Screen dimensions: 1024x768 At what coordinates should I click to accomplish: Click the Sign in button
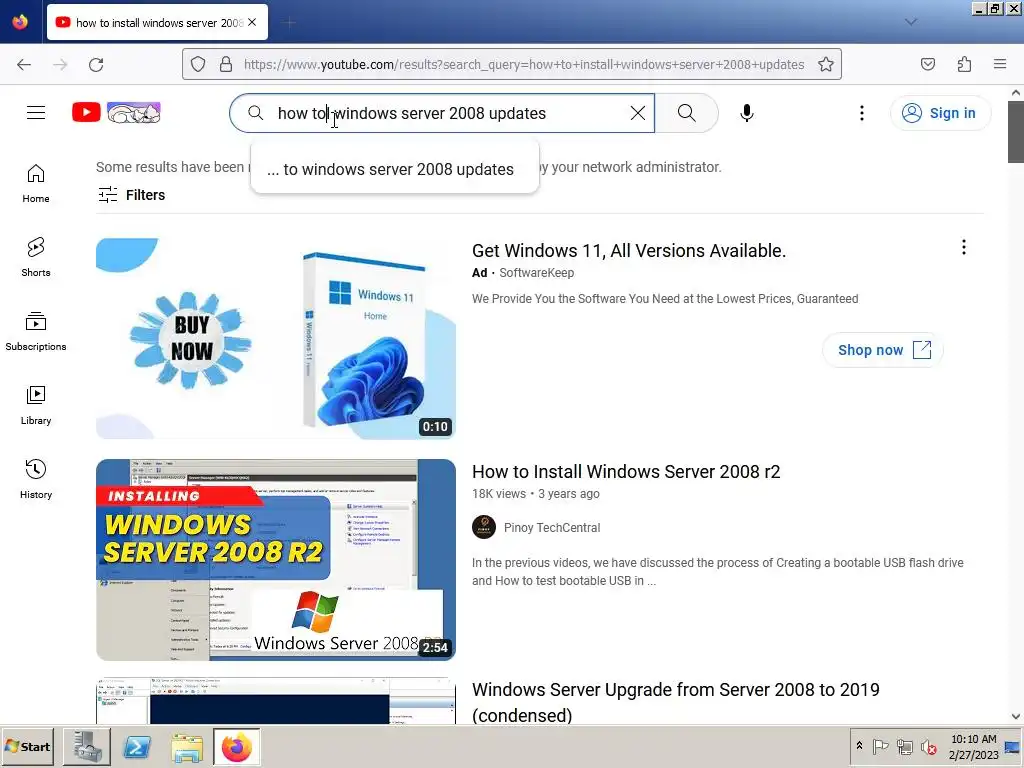(x=940, y=113)
